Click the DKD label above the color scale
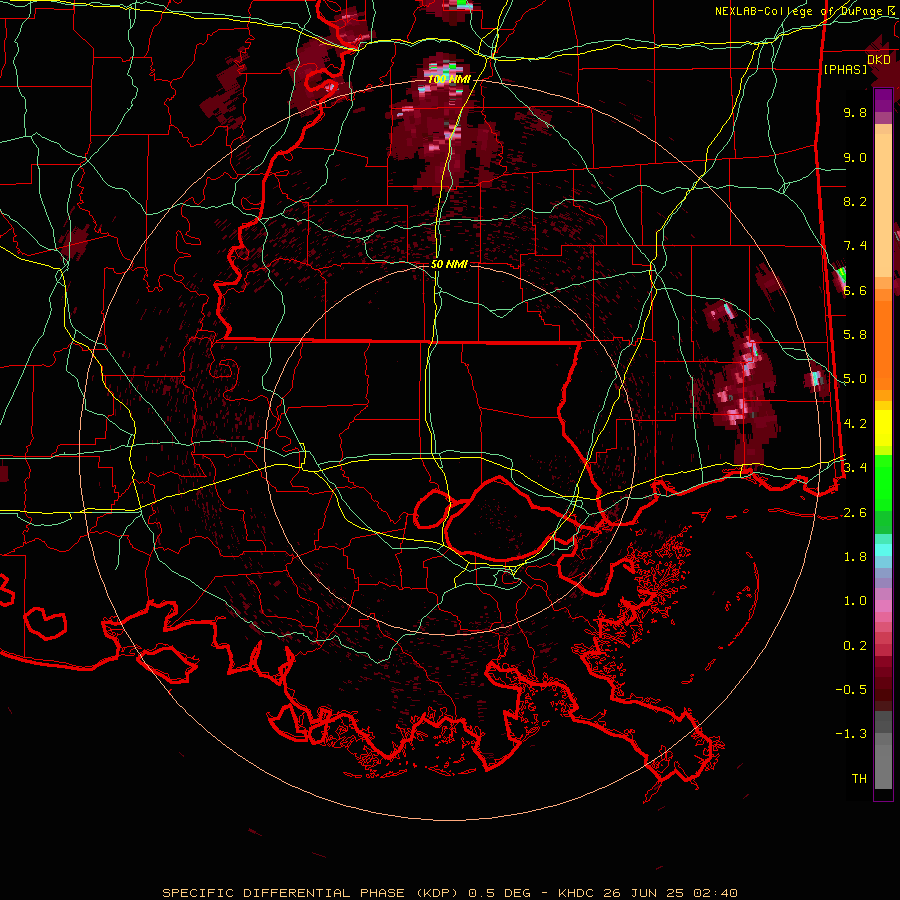Screen dimensions: 900x900 click(x=879, y=60)
